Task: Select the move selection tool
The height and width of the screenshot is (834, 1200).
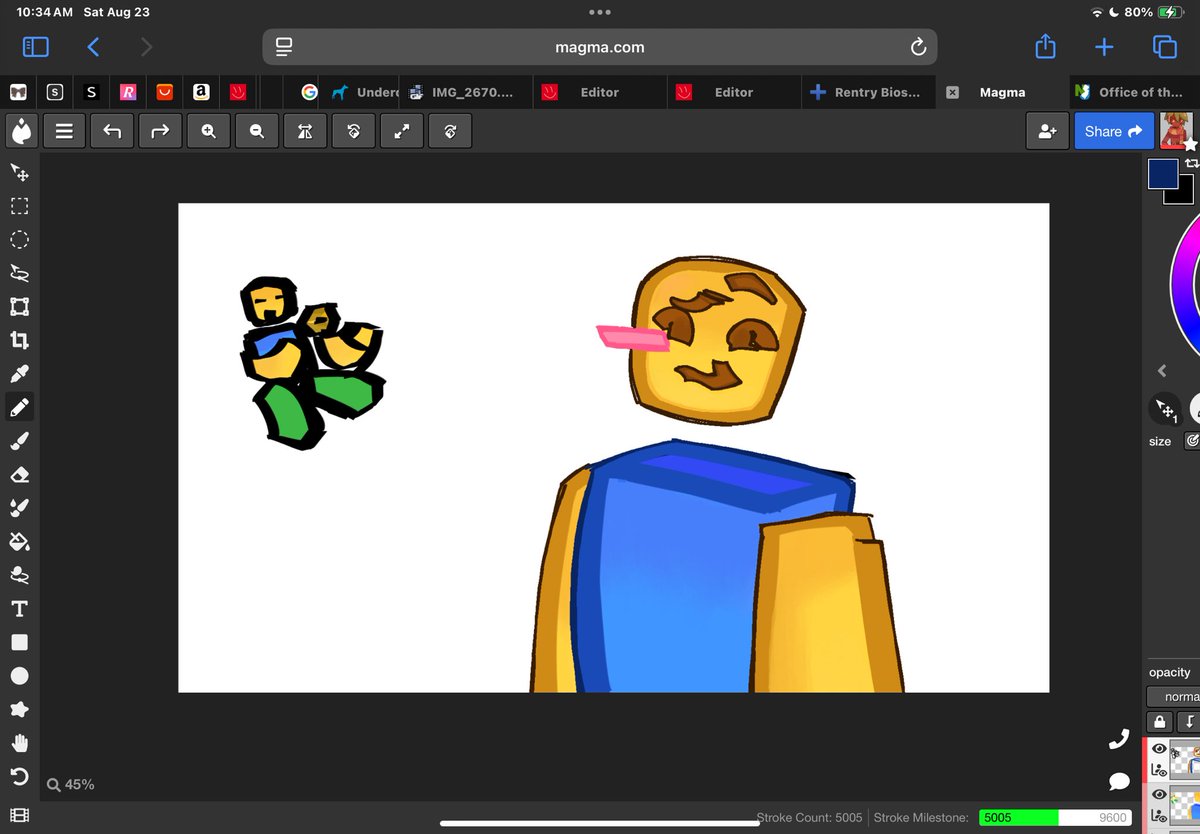Action: pyautogui.click(x=19, y=172)
